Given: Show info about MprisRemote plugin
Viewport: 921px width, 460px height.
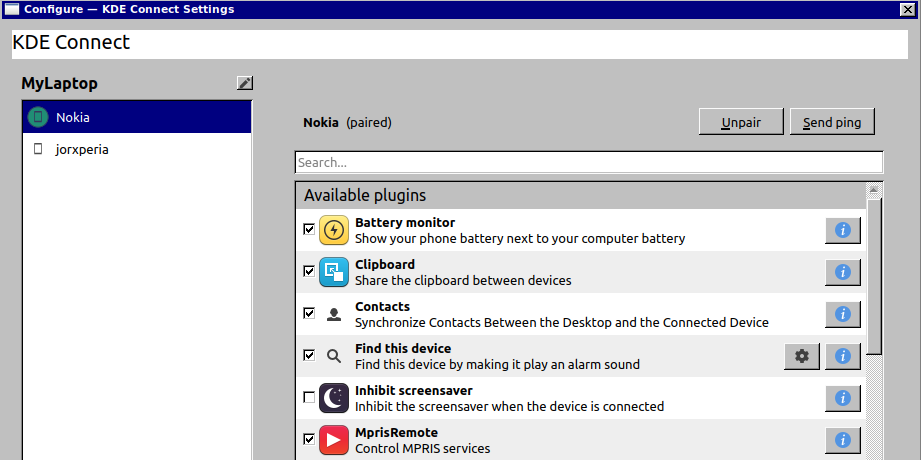Looking at the screenshot, I should click(x=843, y=440).
